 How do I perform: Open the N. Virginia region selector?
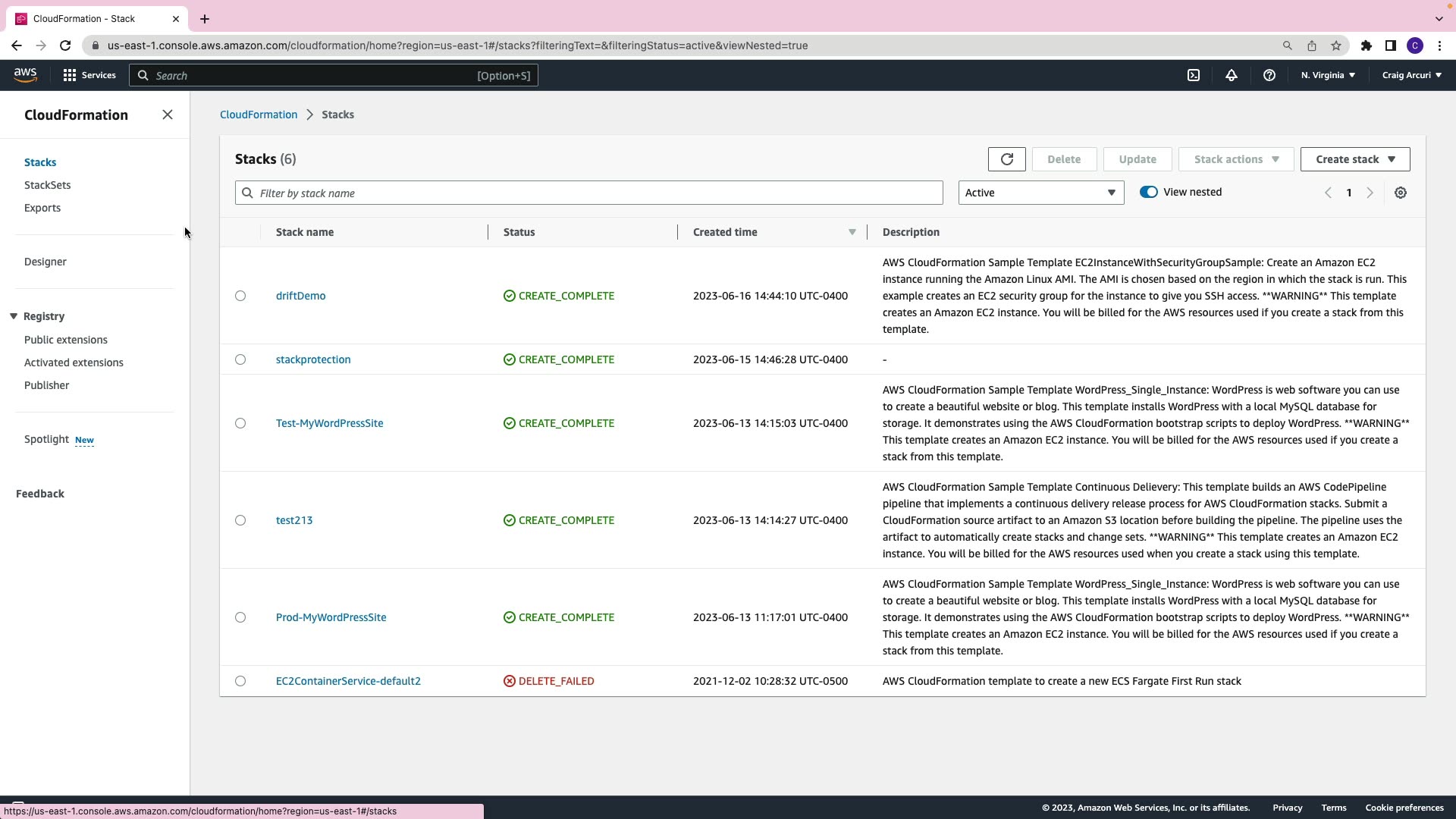point(1327,75)
